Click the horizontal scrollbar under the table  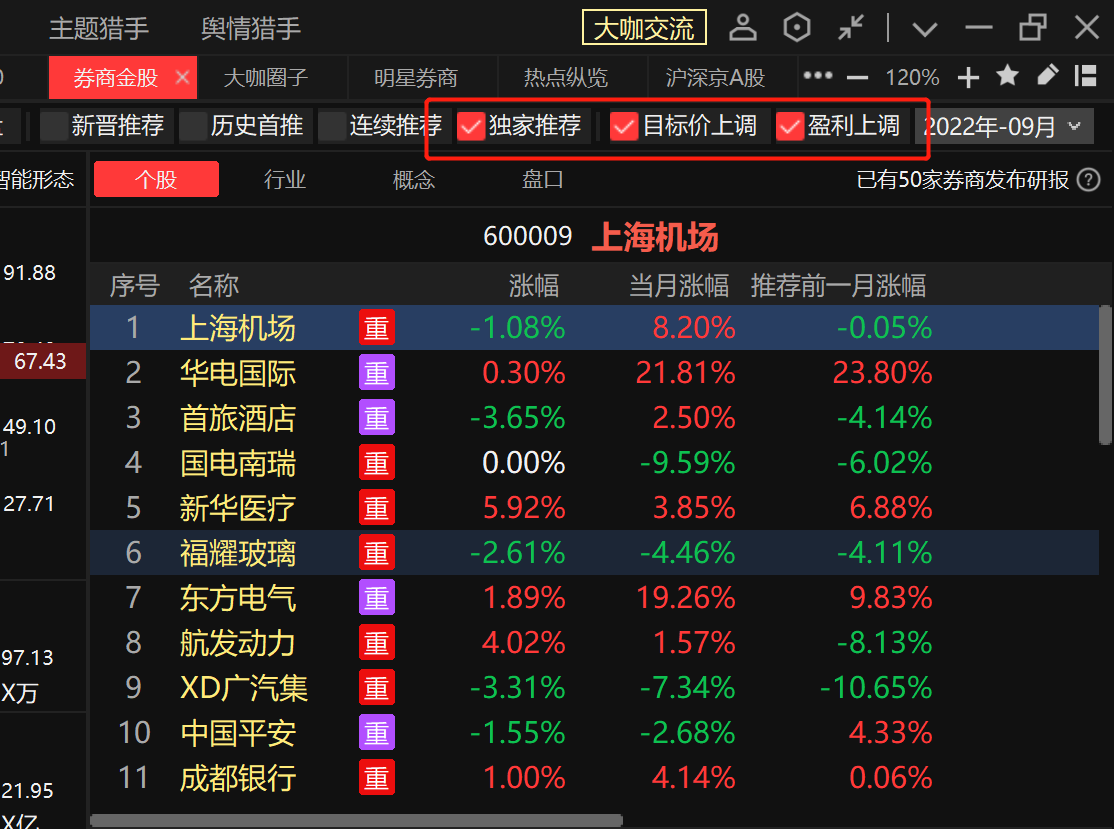point(357,820)
